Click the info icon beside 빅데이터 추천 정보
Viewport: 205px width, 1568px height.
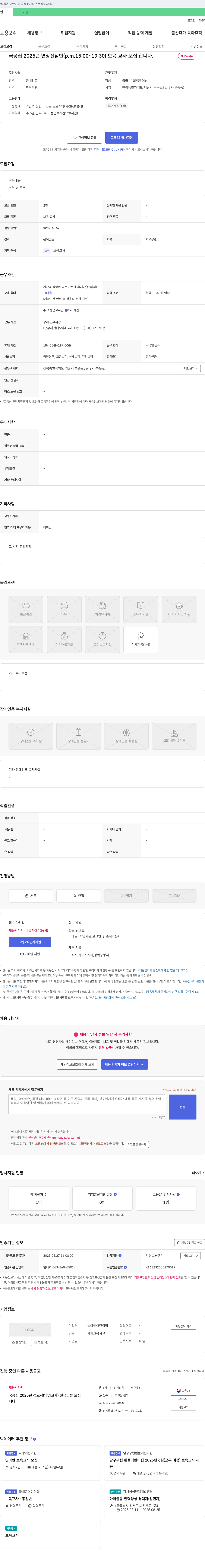tap(35, 1439)
